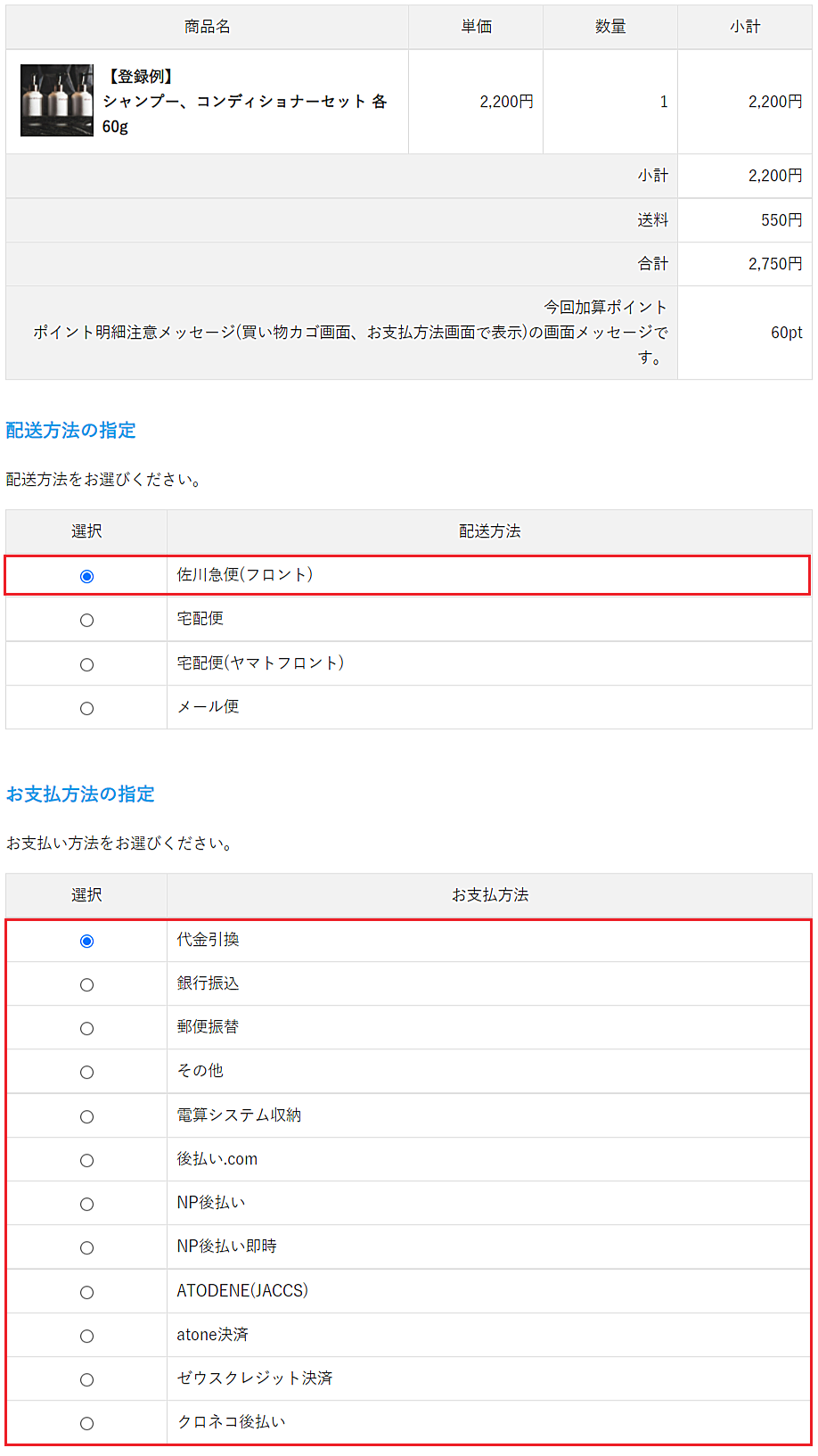Choose NP後払い即時 payment option
The height and width of the screenshot is (1456, 818).
pyautogui.click(x=86, y=1247)
